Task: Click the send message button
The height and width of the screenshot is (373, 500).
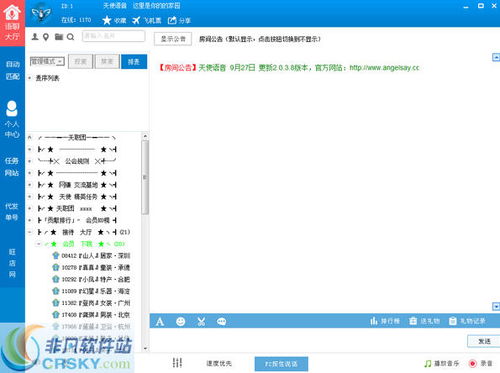Action: pyautogui.click(x=484, y=341)
